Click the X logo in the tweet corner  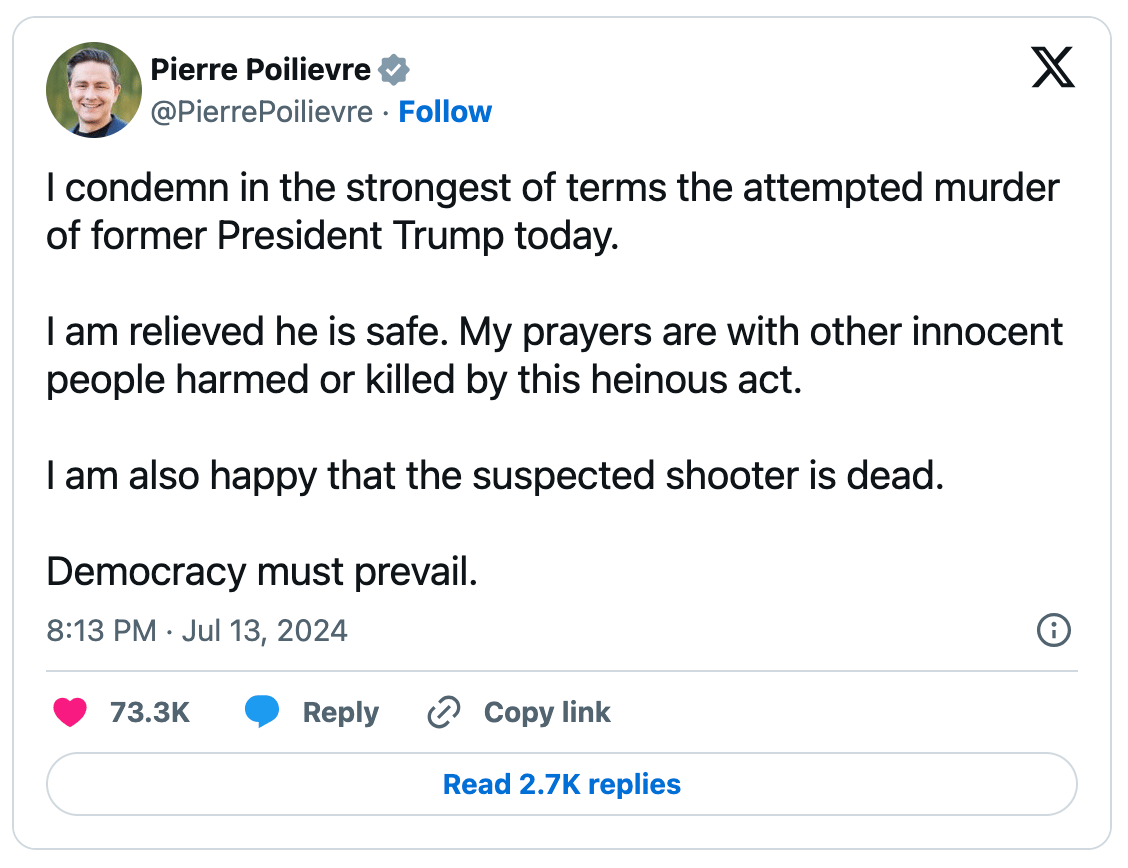(x=1052, y=69)
